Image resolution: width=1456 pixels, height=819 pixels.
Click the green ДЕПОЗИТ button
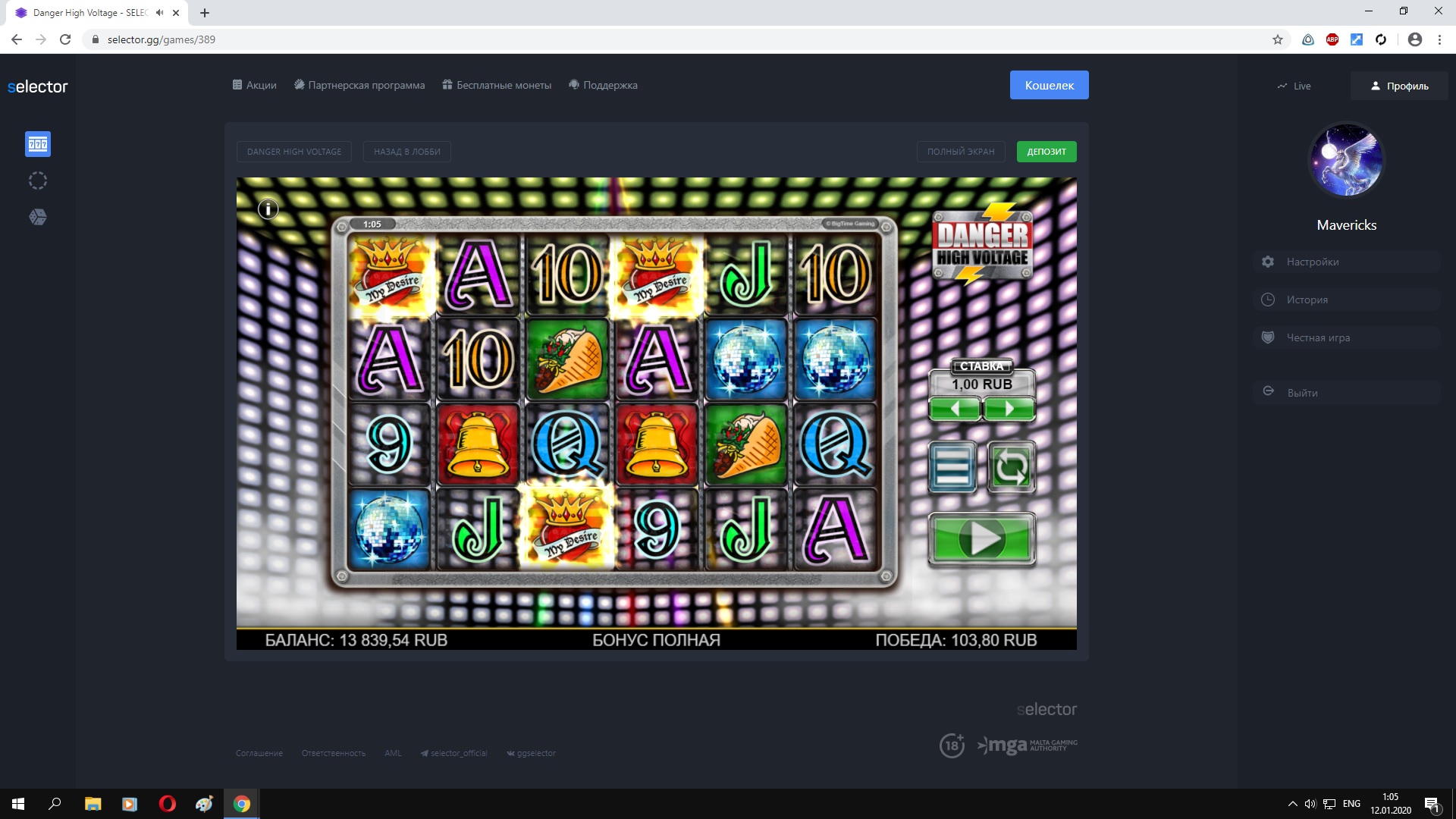pyautogui.click(x=1046, y=152)
